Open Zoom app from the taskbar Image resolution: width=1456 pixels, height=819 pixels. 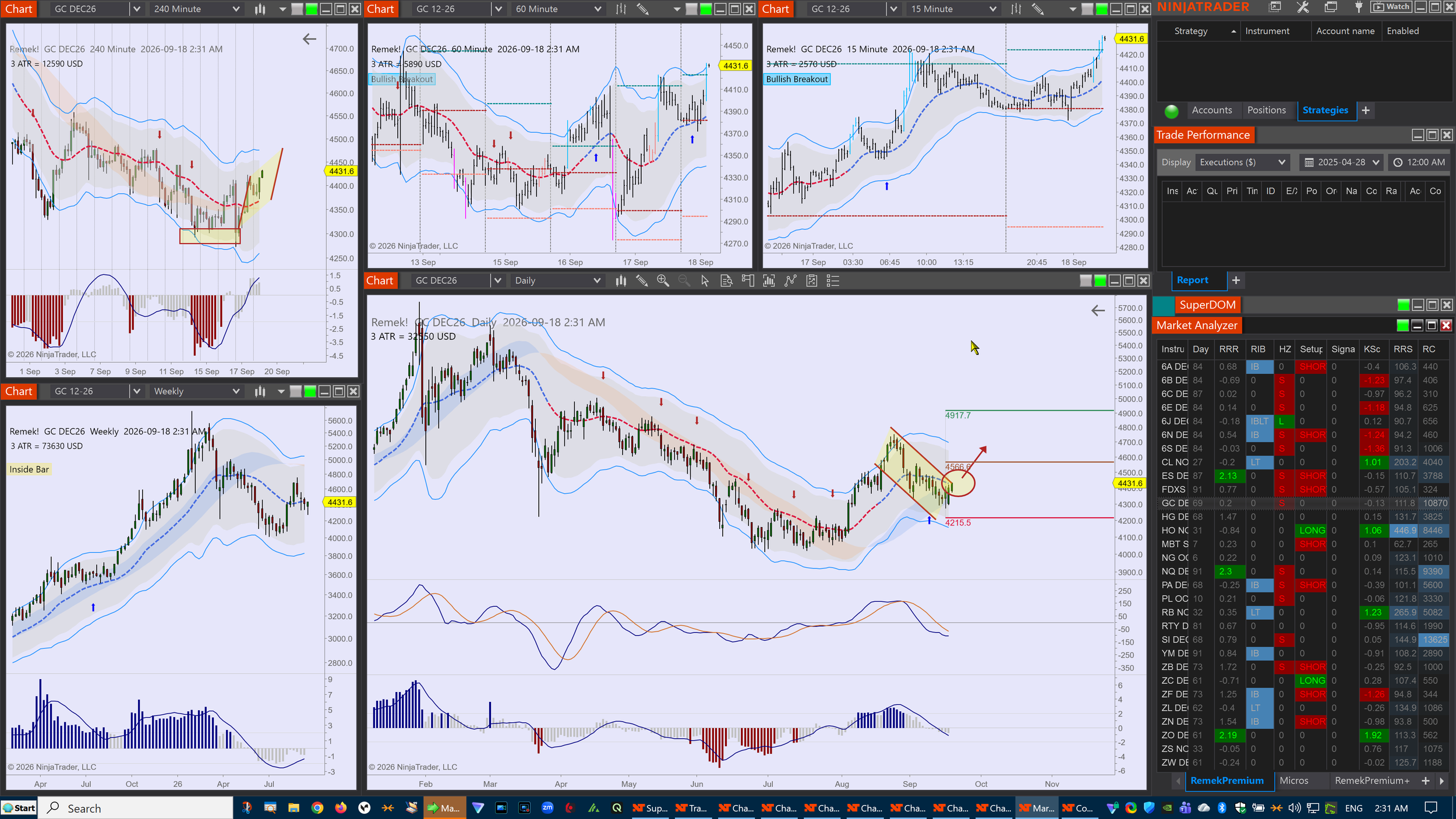(547, 808)
